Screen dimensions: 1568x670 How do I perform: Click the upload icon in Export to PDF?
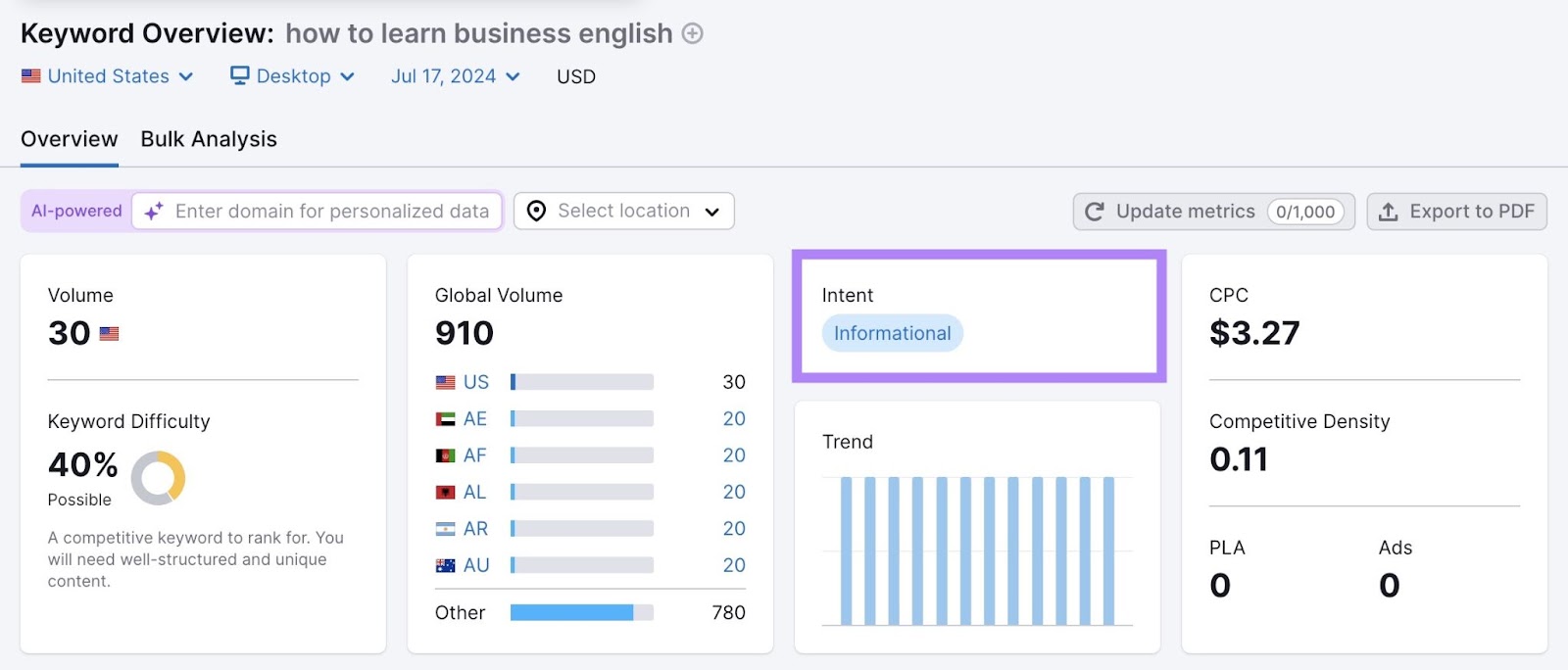(x=1389, y=212)
